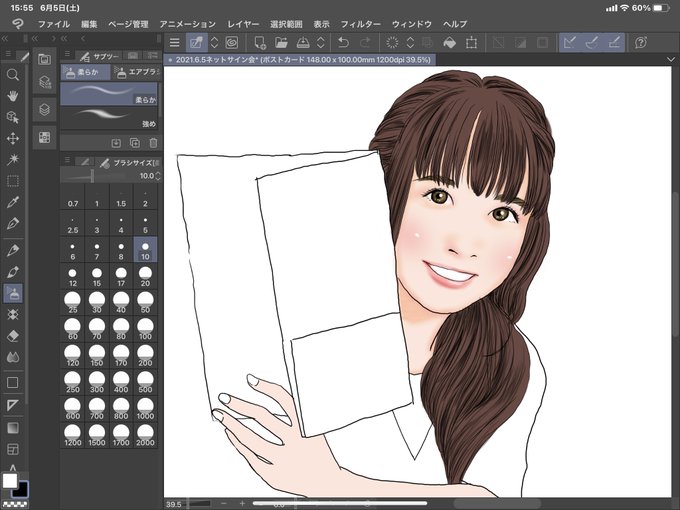The width and height of the screenshot is (680, 510).
Task: Select the Auto select magic wand tool
Action: click(x=13, y=160)
